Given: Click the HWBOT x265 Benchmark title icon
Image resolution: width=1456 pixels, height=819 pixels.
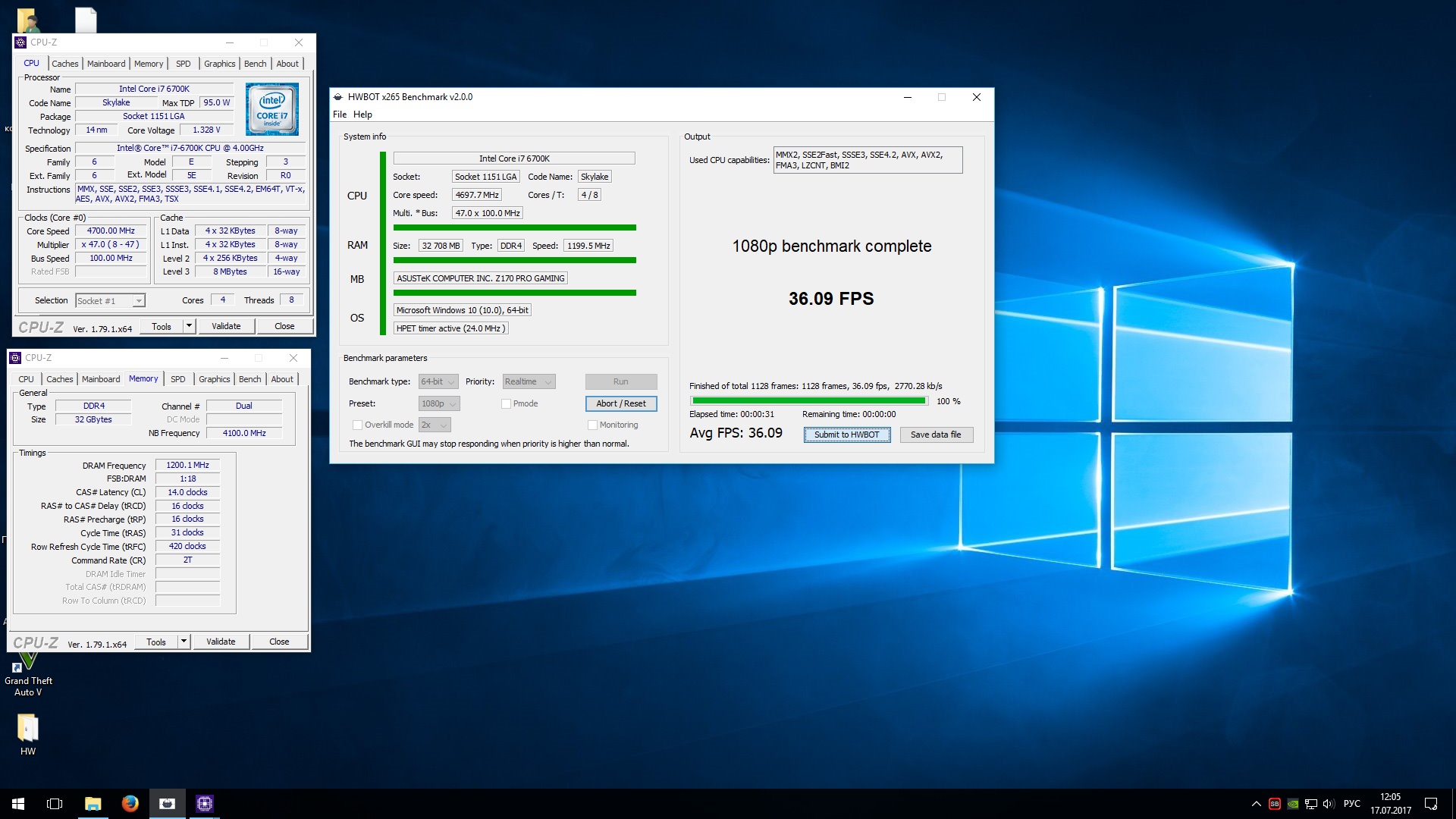Looking at the screenshot, I should pyautogui.click(x=338, y=97).
